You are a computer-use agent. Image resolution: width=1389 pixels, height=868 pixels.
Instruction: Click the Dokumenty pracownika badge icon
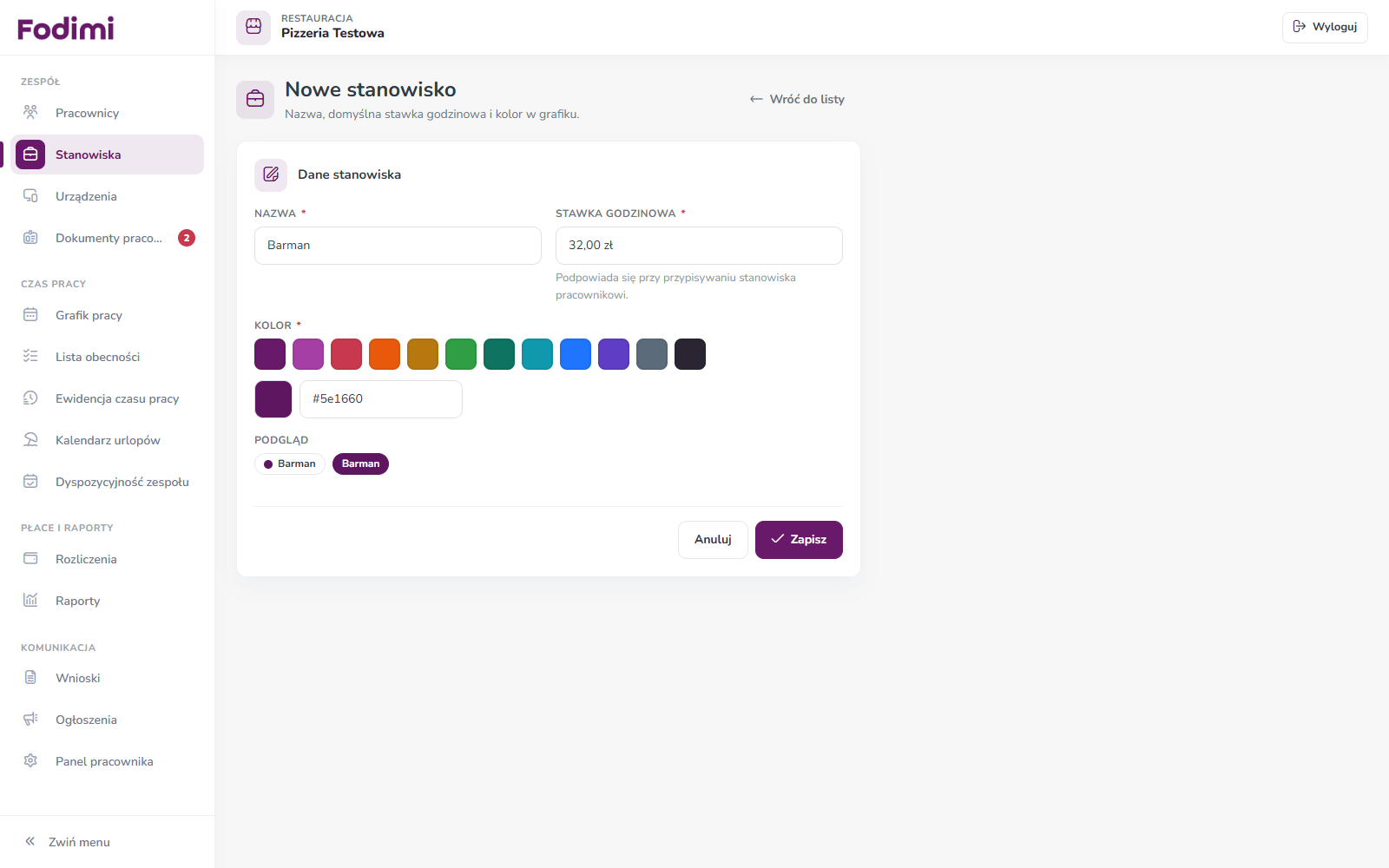[30, 238]
